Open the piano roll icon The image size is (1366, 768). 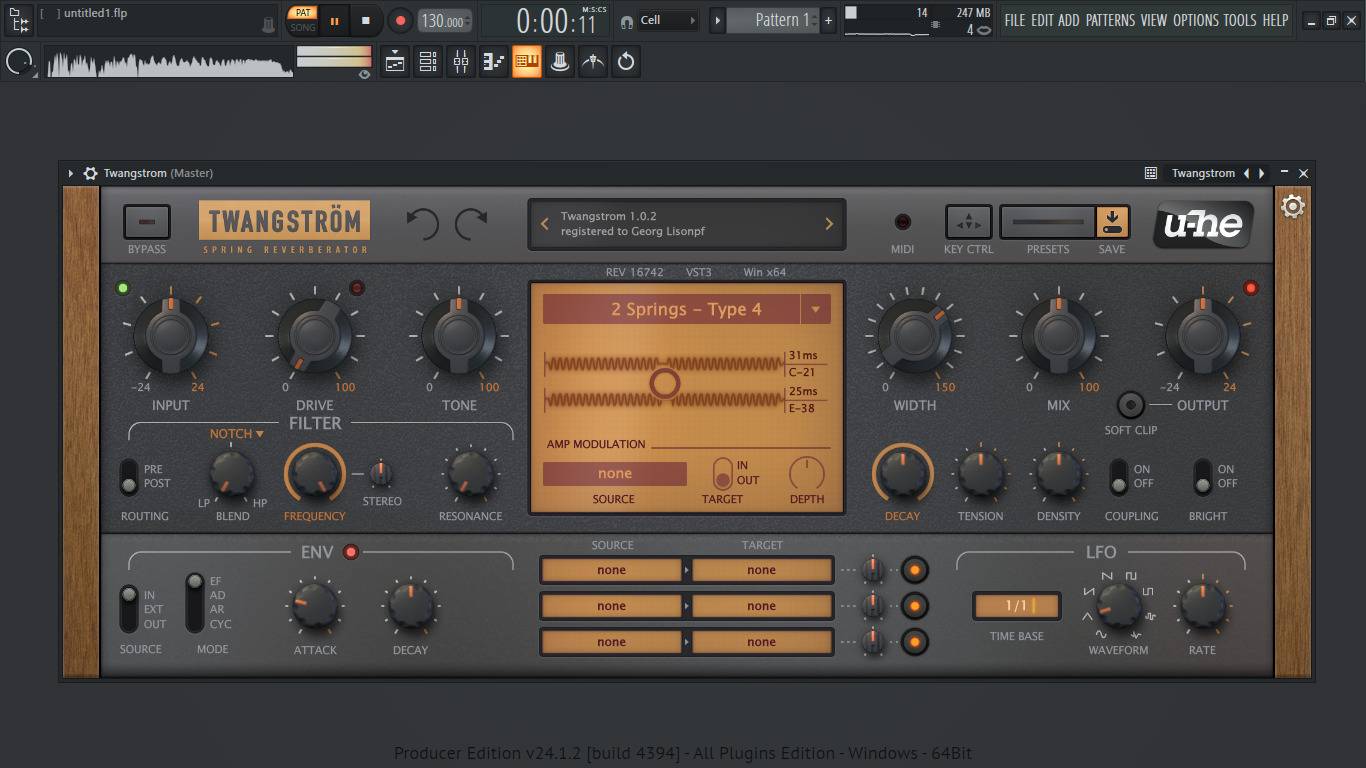click(494, 62)
